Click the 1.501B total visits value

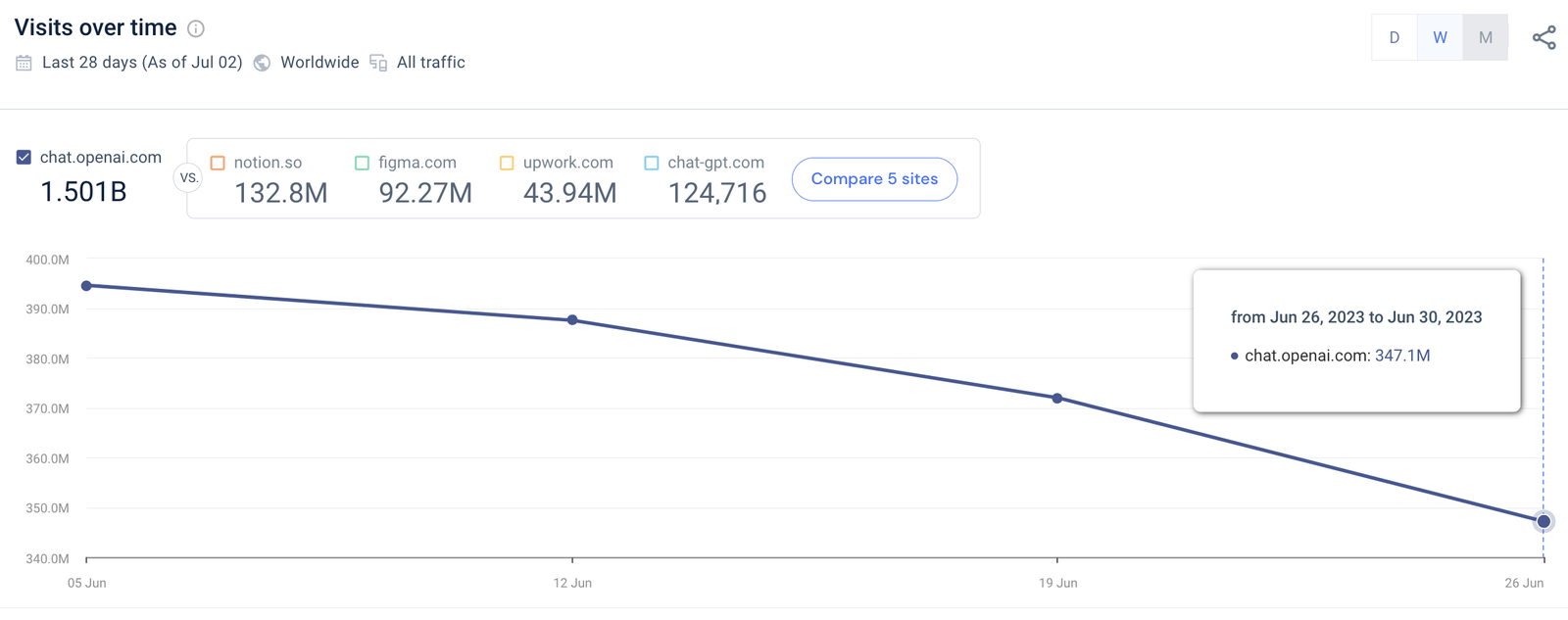(83, 192)
